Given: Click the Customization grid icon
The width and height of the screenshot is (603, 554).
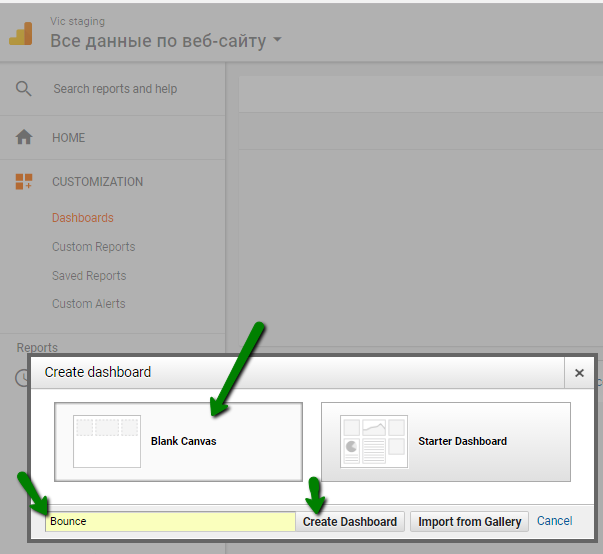Looking at the screenshot, I should click(x=24, y=181).
